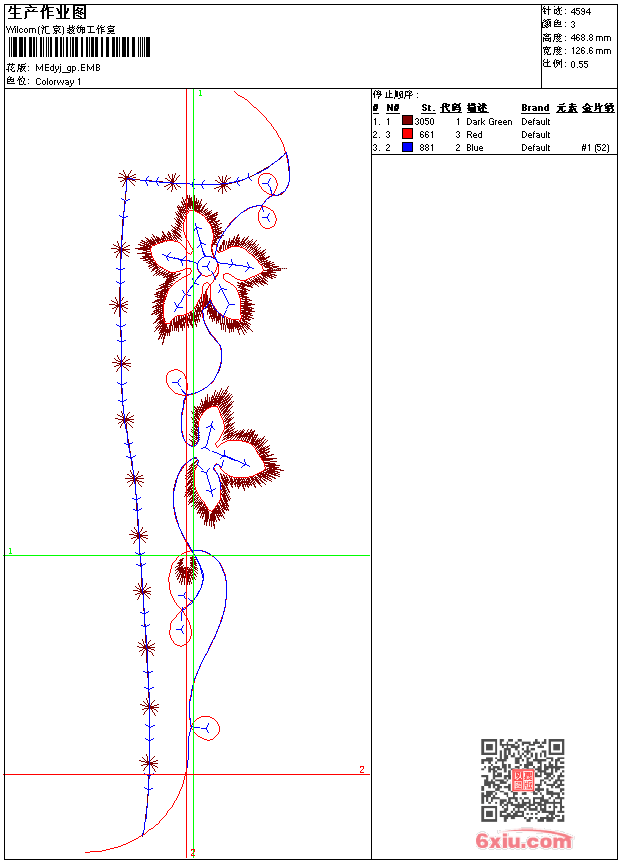Screen dimensions: 620x860
Task: Click the file name MEdyj_gp.EMB
Action: pyautogui.click(x=68, y=68)
